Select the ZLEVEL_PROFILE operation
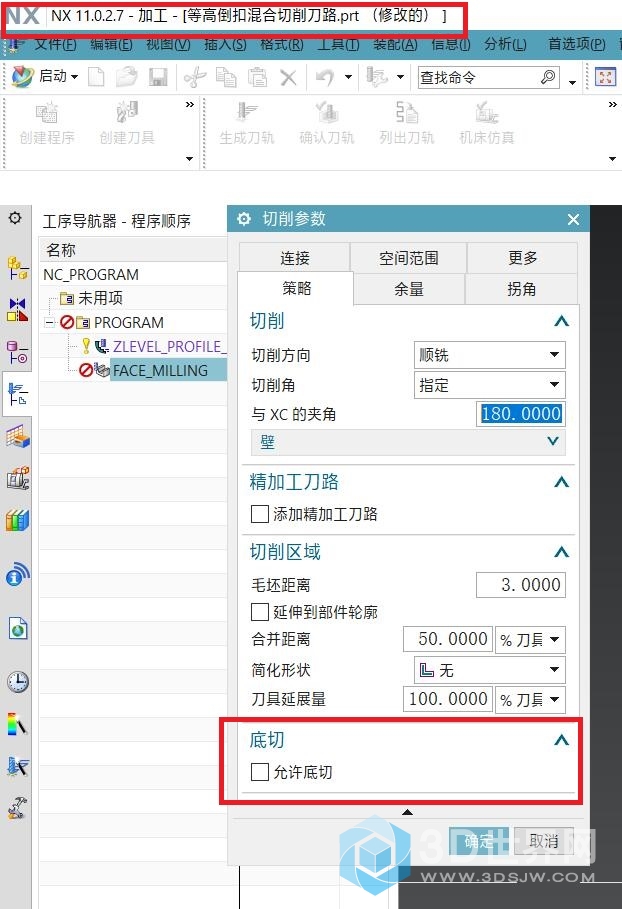The width and height of the screenshot is (622, 909). pyautogui.click(x=169, y=346)
